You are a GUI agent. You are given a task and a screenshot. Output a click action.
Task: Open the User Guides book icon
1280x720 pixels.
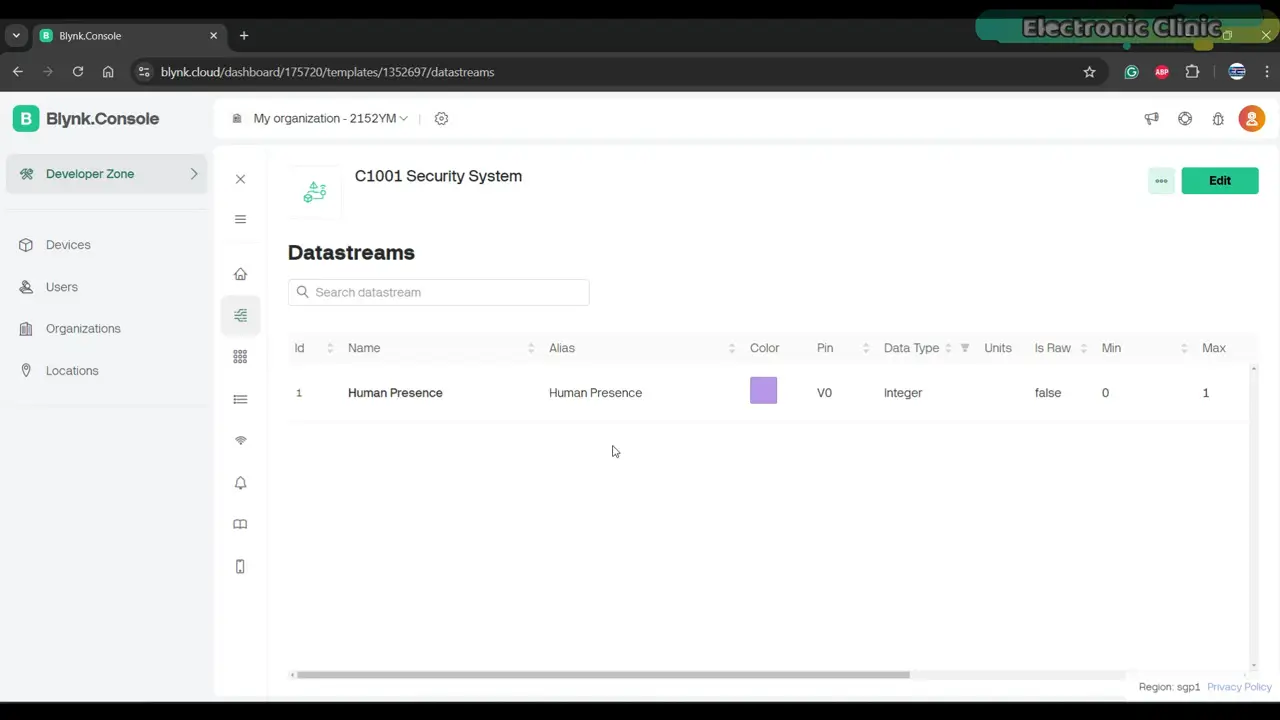[x=240, y=524]
